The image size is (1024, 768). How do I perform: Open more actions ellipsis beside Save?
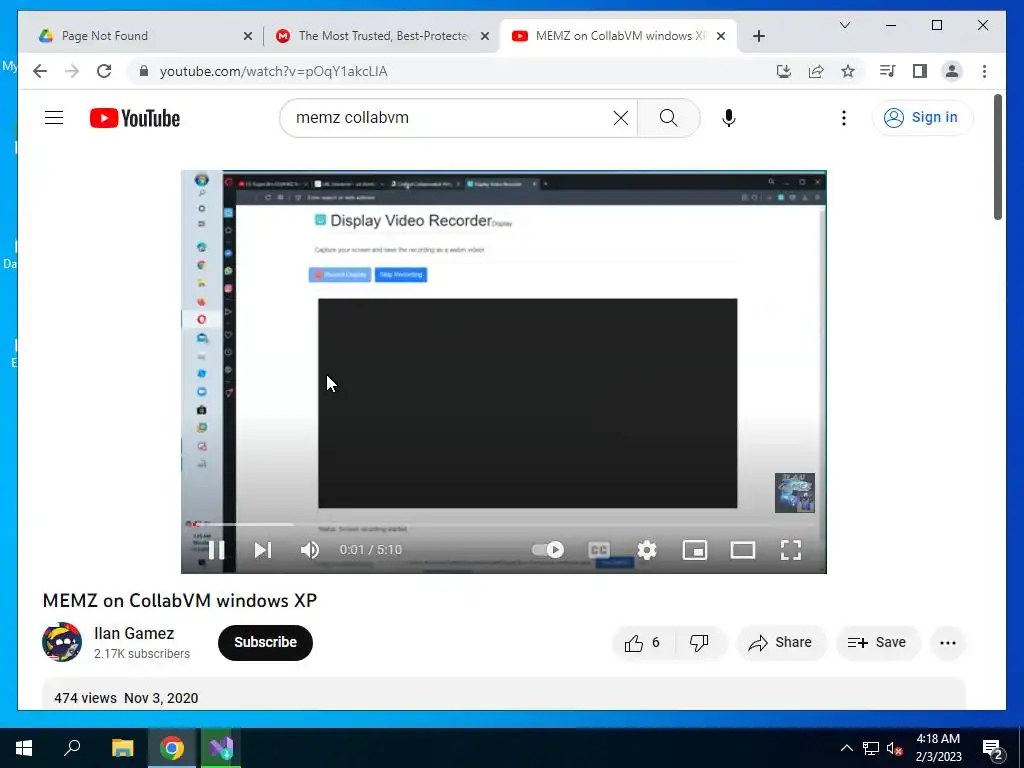948,643
